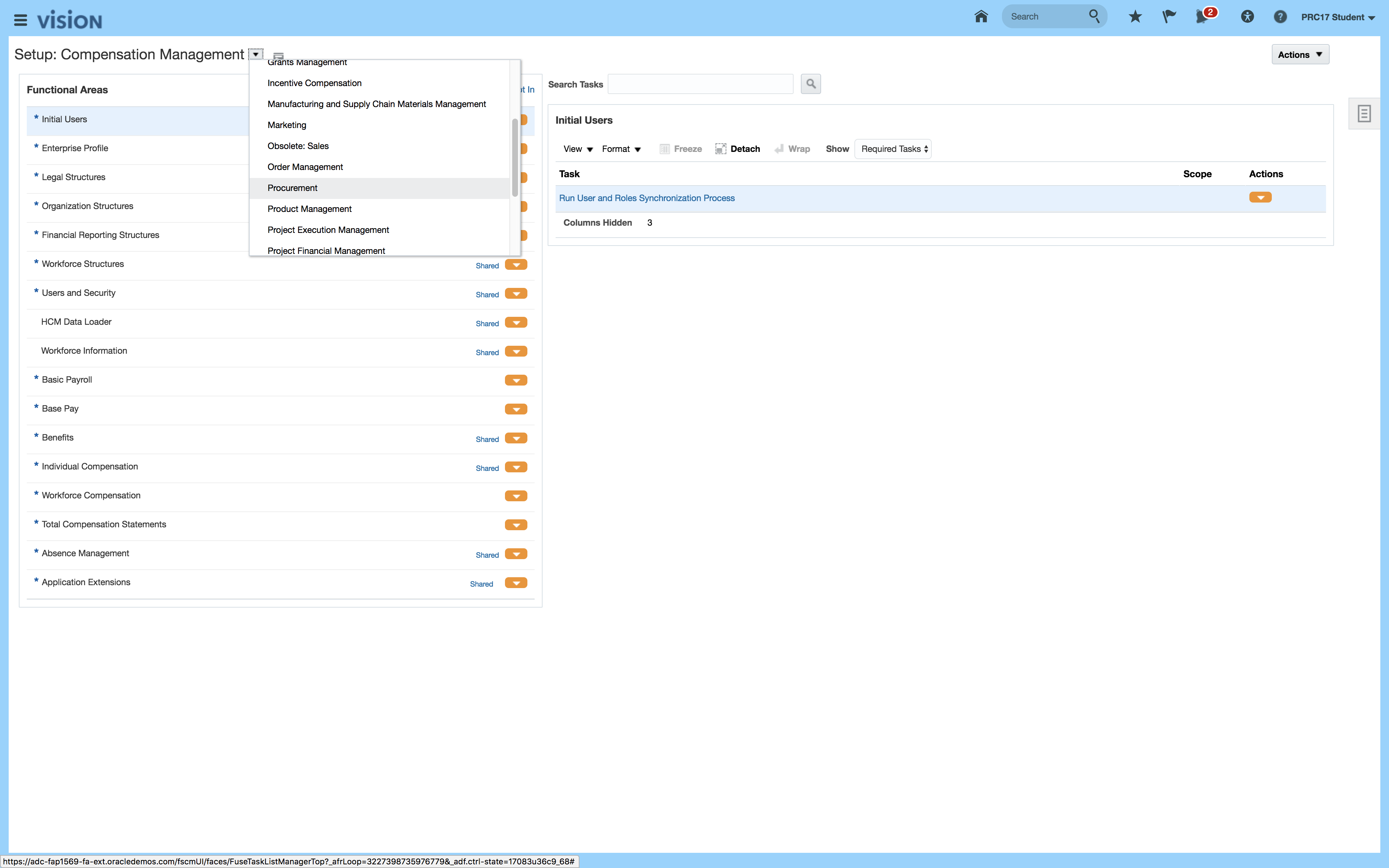
Task: Open the Favorites star icon
Action: (x=1135, y=17)
